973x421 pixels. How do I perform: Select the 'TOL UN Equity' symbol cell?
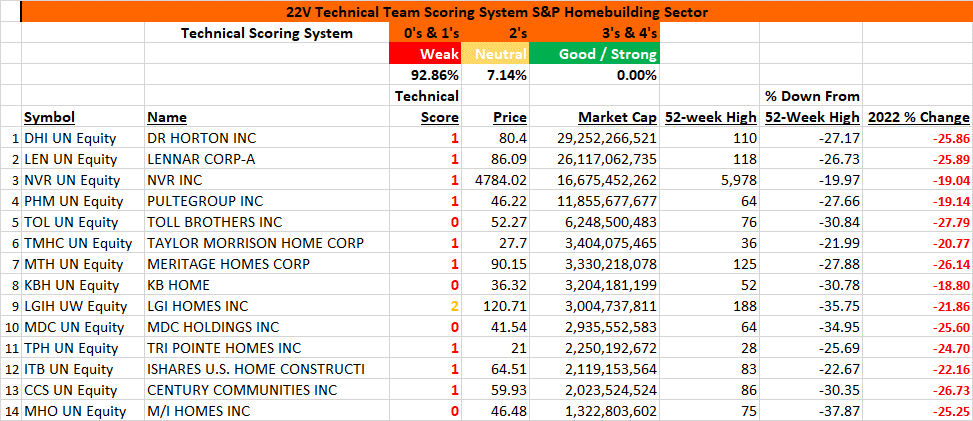(x=83, y=222)
